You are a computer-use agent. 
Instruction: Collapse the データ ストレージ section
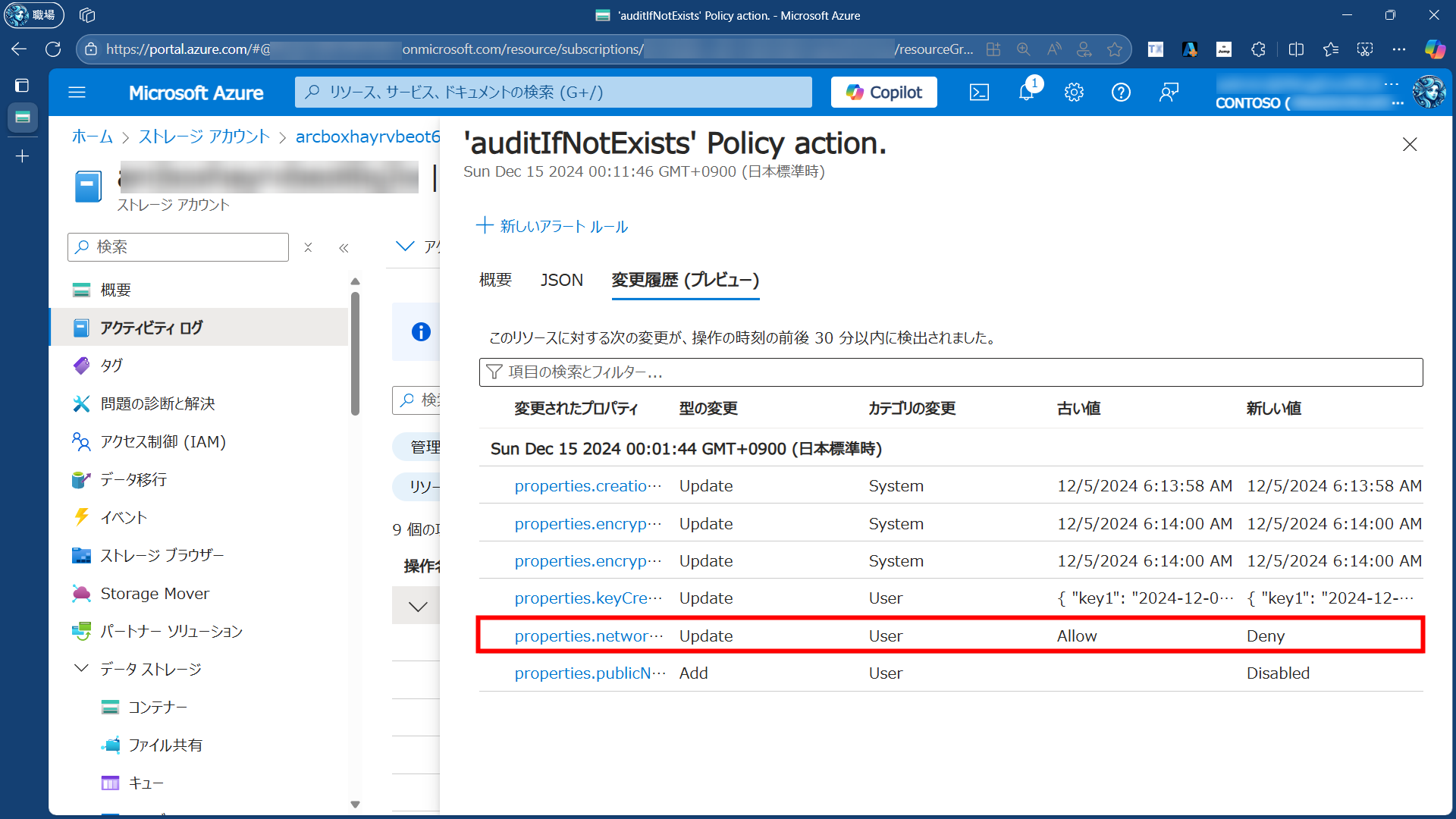[81, 669]
